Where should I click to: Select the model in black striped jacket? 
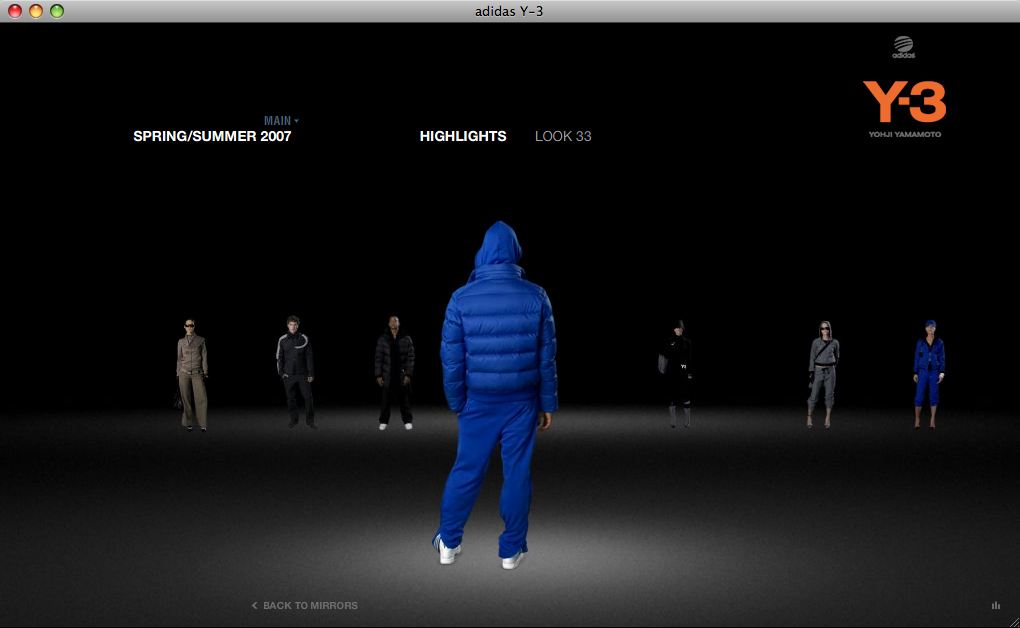pos(295,372)
